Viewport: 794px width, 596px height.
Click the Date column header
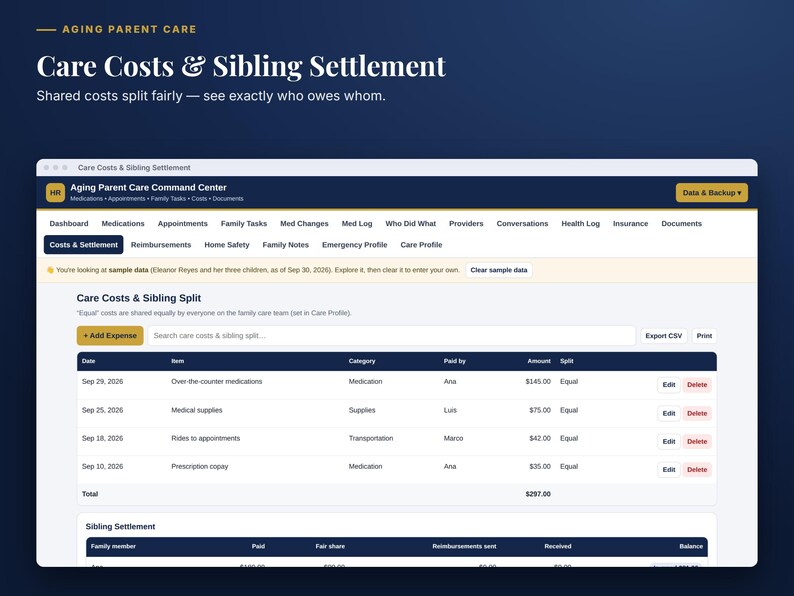(x=89, y=361)
